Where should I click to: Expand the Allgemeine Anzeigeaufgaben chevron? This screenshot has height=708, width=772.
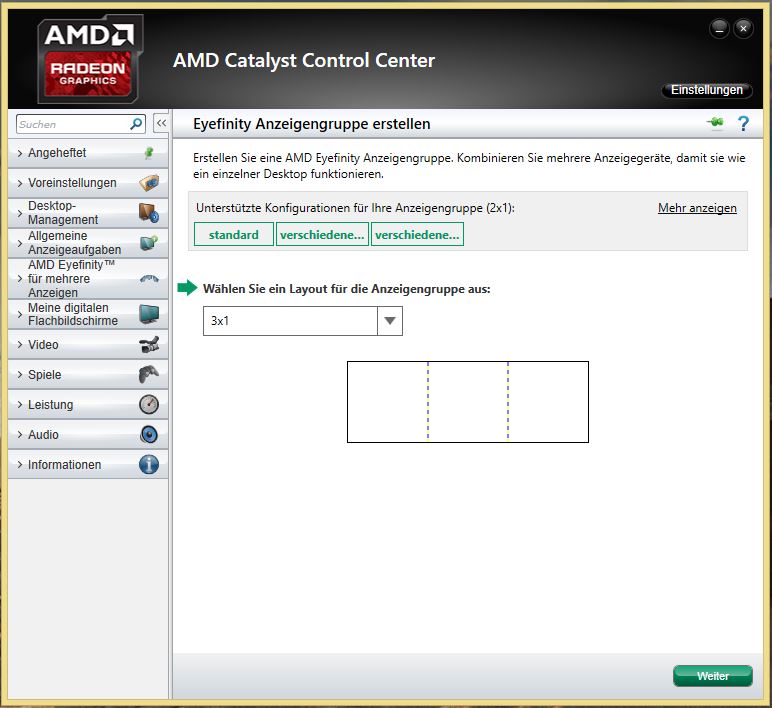(x=20, y=243)
